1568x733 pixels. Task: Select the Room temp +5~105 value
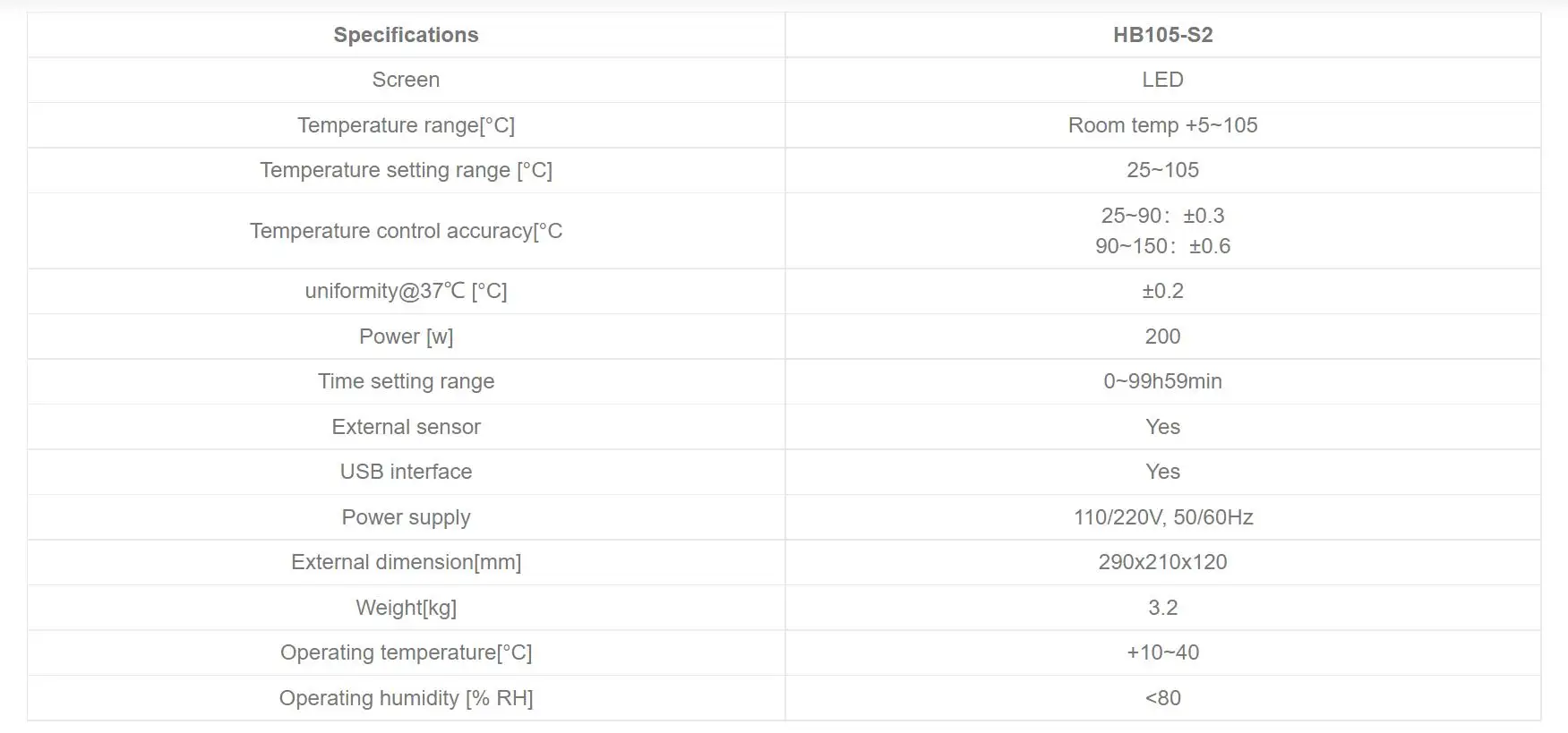point(1162,125)
